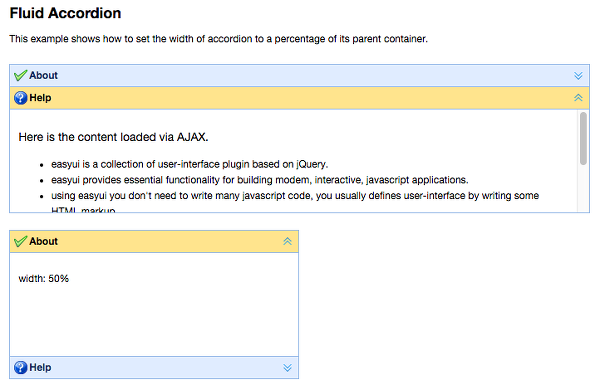Click the Fluid Accordion heading
The width and height of the screenshot is (600, 380).
coord(65,13)
